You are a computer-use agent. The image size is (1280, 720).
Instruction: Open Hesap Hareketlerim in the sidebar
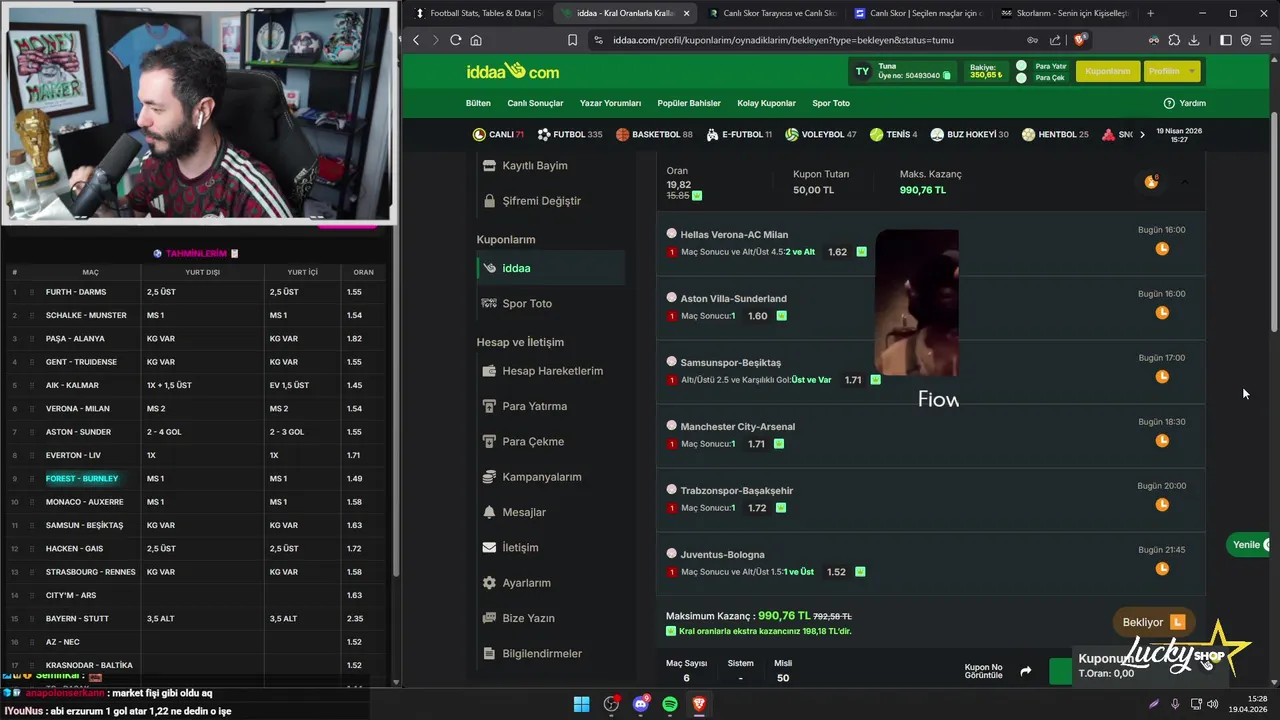point(551,371)
